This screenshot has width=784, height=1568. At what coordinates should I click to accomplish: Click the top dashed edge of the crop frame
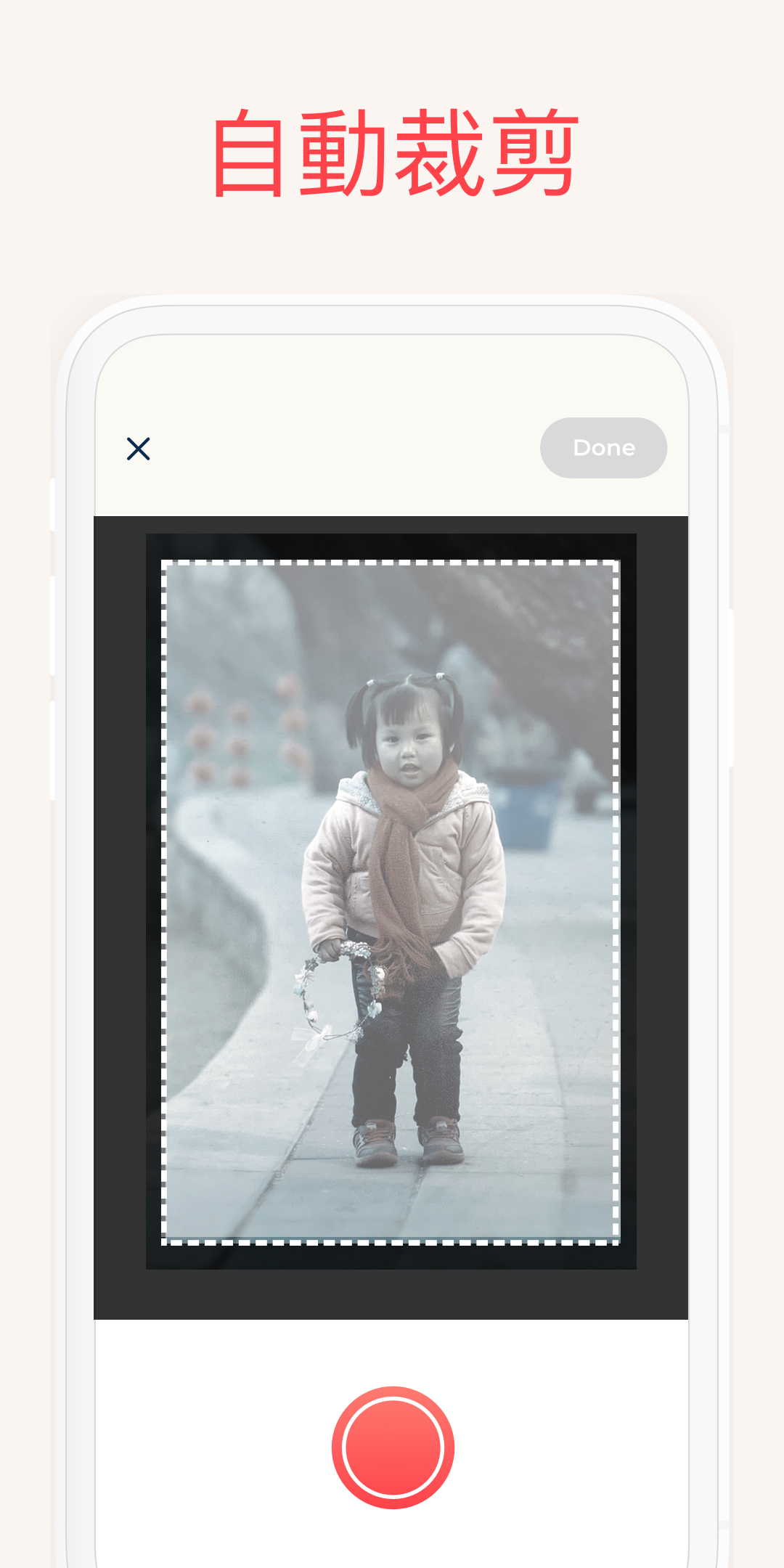[x=391, y=563]
